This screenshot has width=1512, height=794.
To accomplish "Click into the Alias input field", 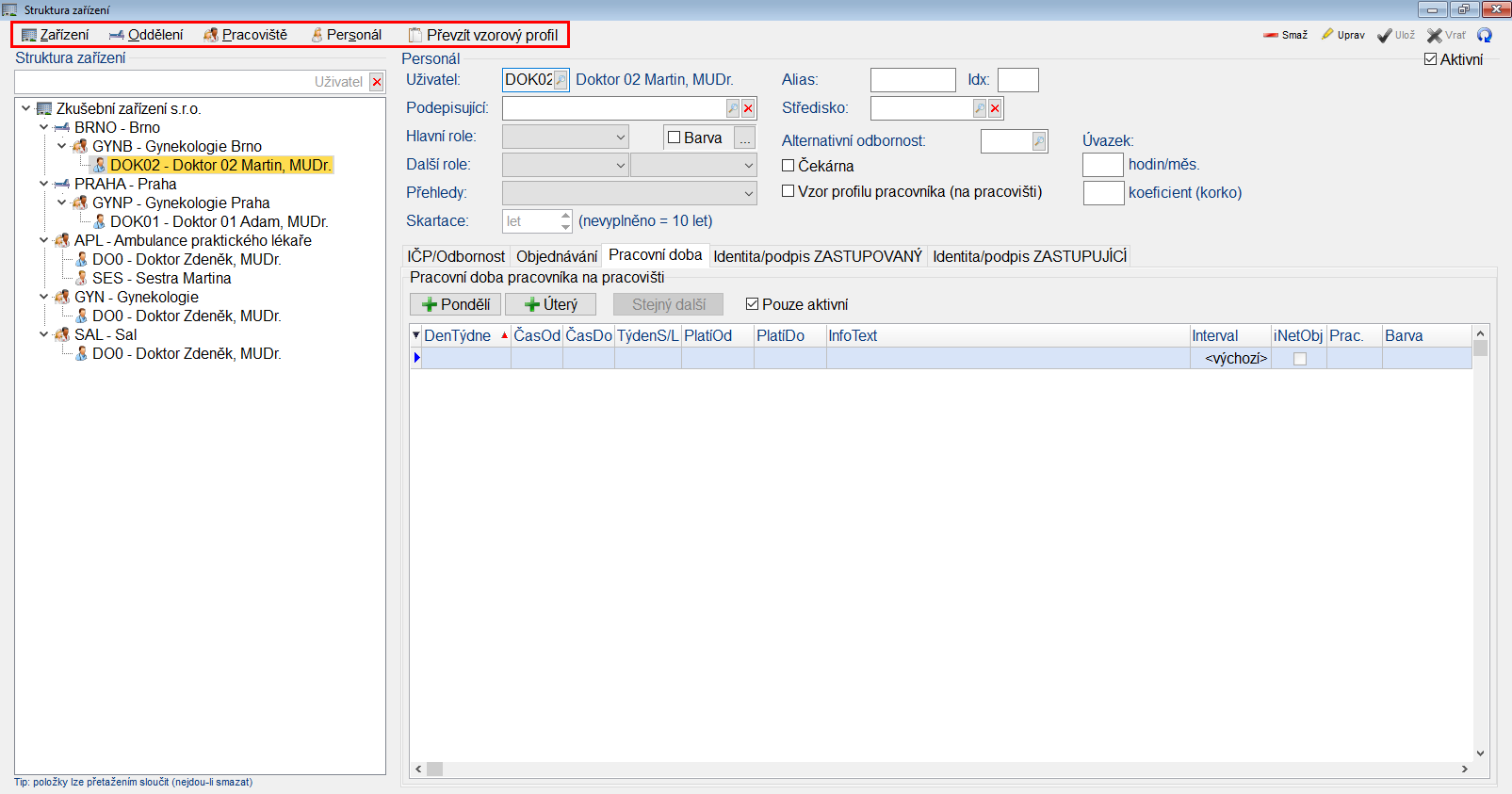I will [912, 80].
